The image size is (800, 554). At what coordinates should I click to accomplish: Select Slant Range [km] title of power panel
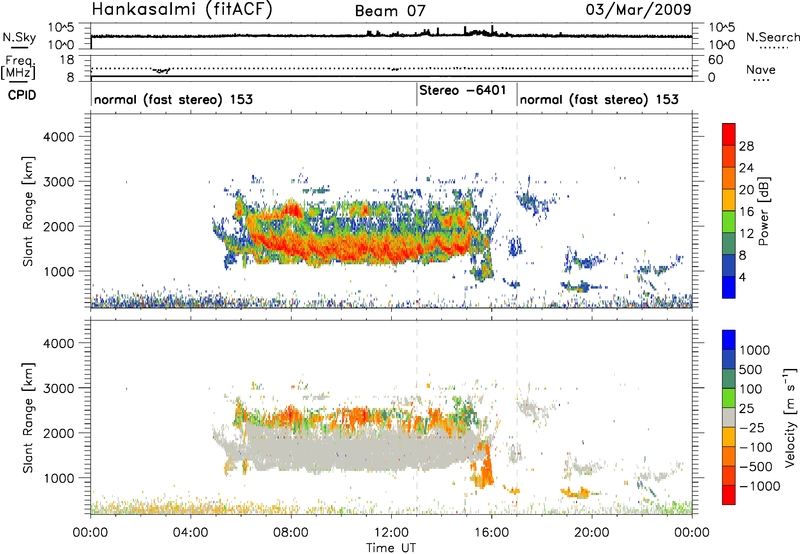(28, 211)
